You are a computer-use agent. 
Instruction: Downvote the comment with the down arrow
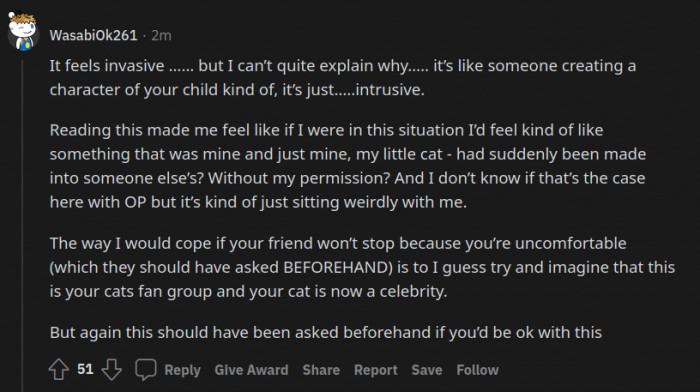pyautogui.click(x=112, y=370)
